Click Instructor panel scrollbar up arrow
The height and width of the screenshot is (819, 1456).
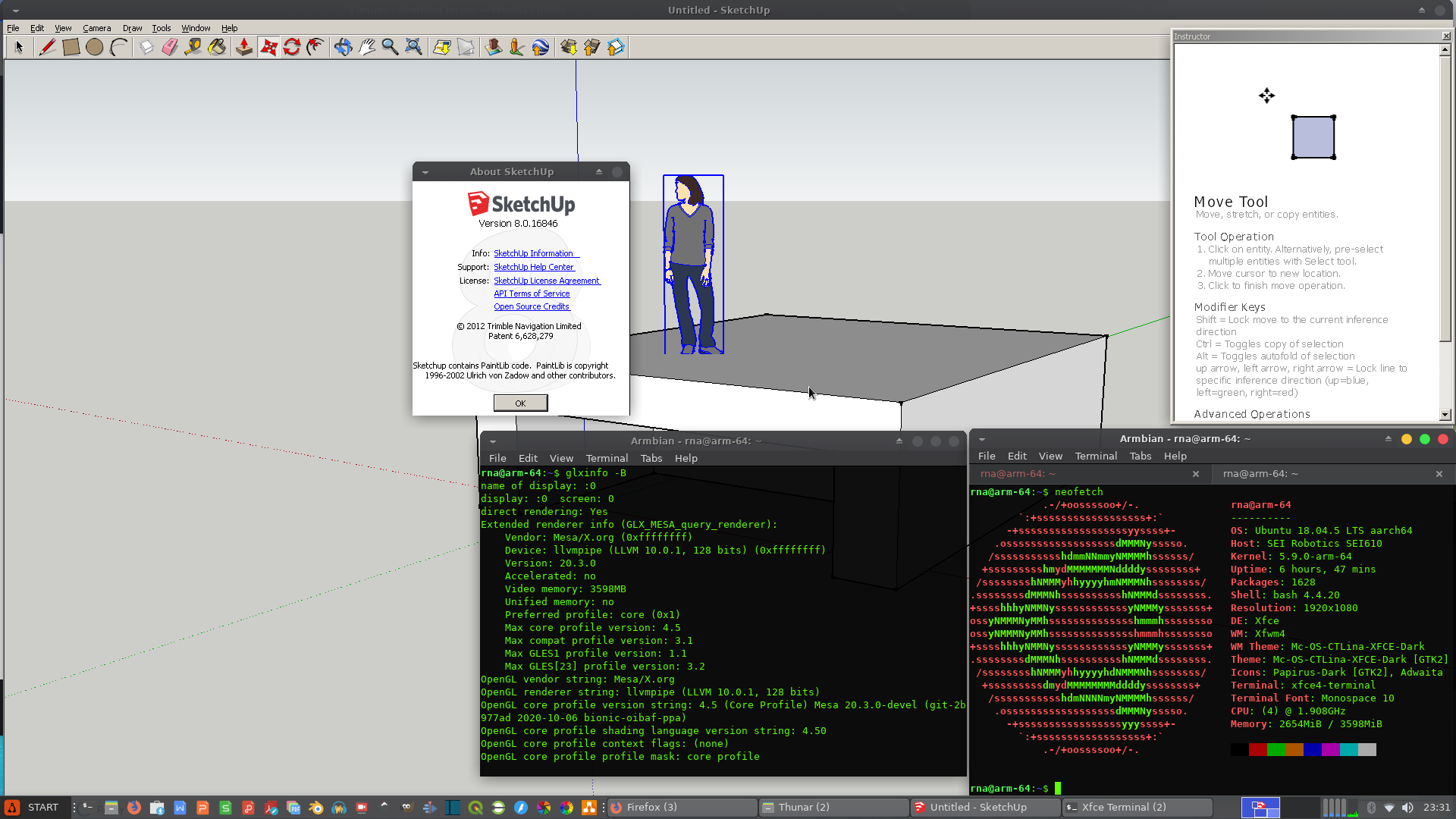point(1445,50)
